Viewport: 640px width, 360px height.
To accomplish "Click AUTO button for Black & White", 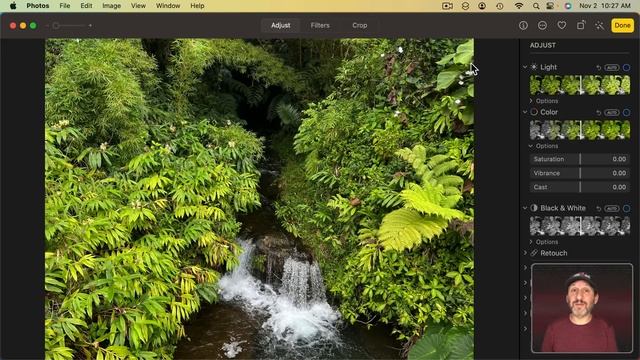I will pos(611,209).
